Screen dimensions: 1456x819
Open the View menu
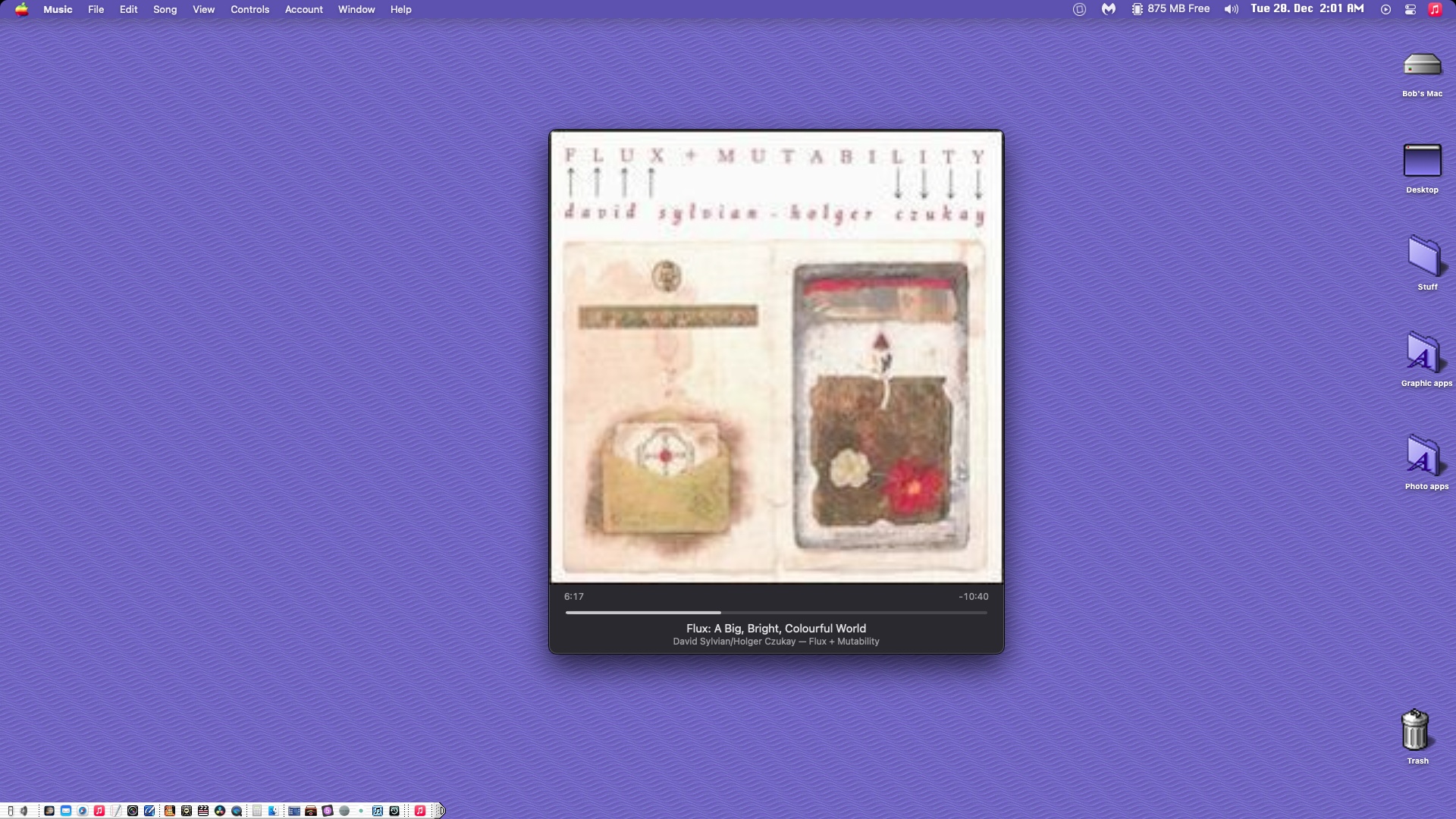pyautogui.click(x=203, y=9)
